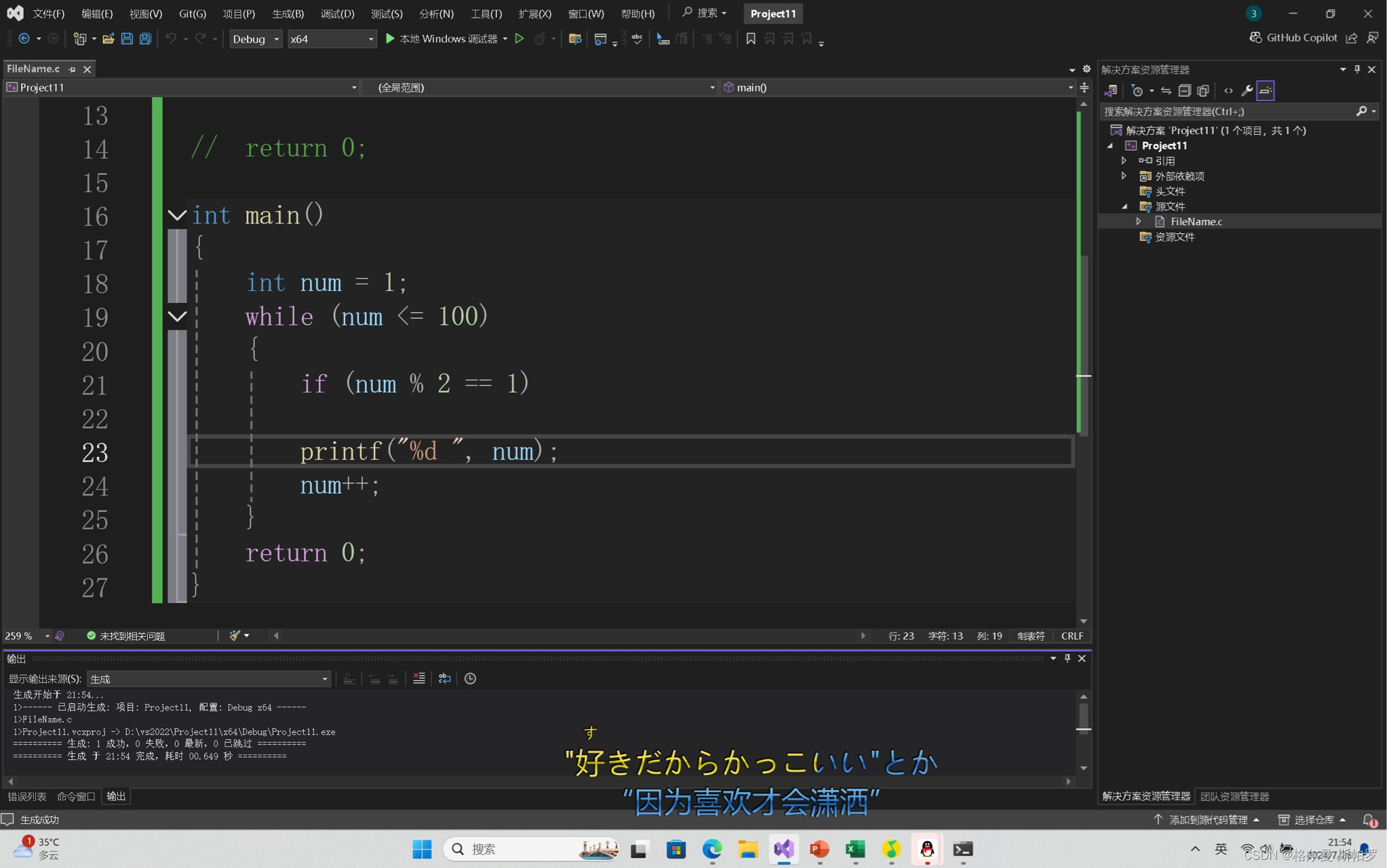This screenshot has width=1387, height=868.
Task: Click the GitHub Copilot icon
Action: point(1255,37)
